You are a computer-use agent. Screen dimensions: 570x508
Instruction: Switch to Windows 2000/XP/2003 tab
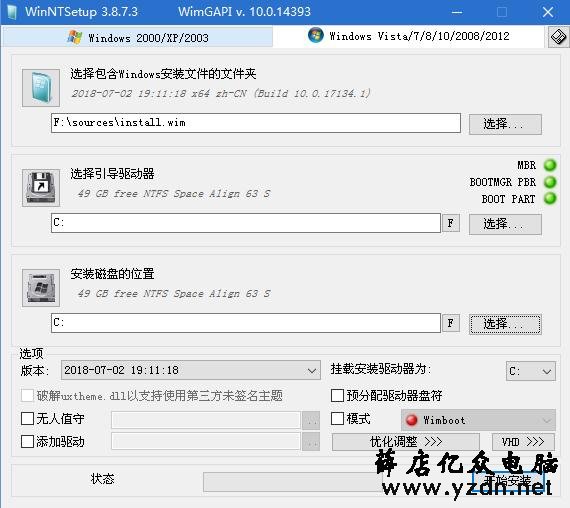pyautogui.click(x=138, y=37)
